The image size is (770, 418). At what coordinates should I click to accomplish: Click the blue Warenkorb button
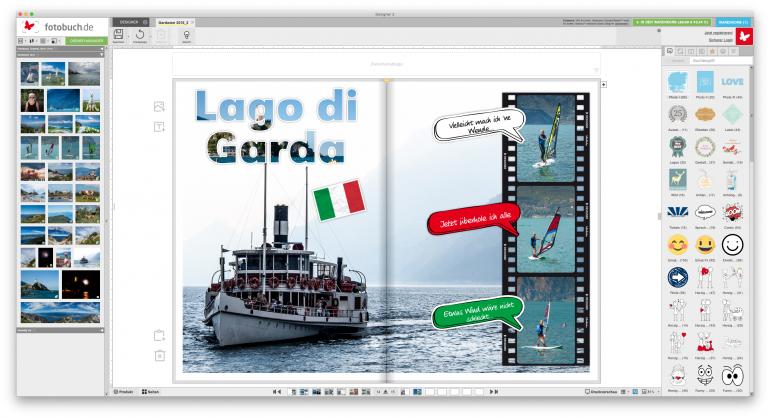(733, 22)
